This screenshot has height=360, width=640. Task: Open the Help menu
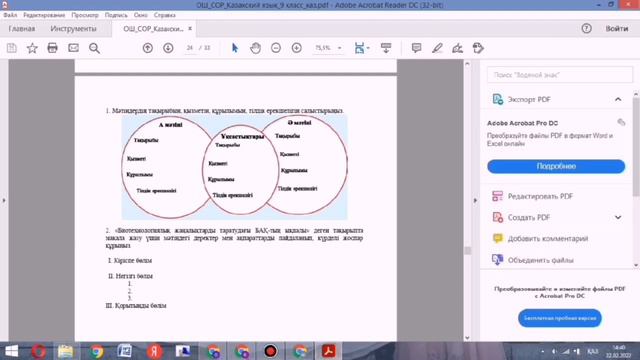tap(164, 15)
